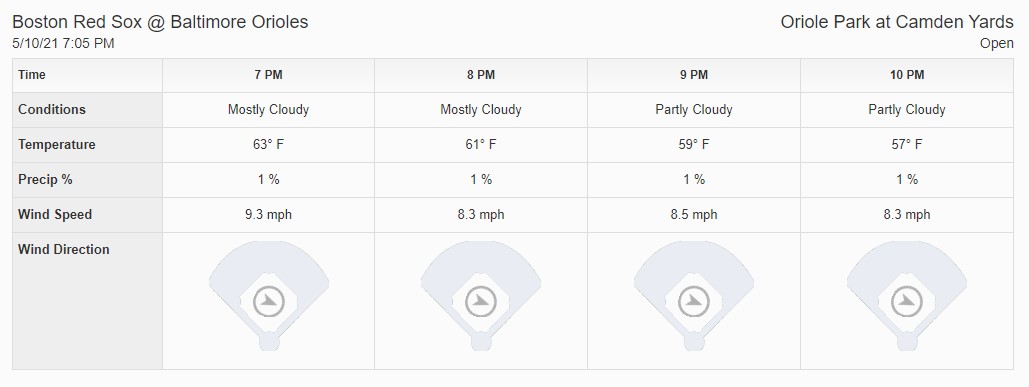1029x387 pixels.
Task: Click the 9 PM wind direction arrow icon
Action: click(x=694, y=302)
